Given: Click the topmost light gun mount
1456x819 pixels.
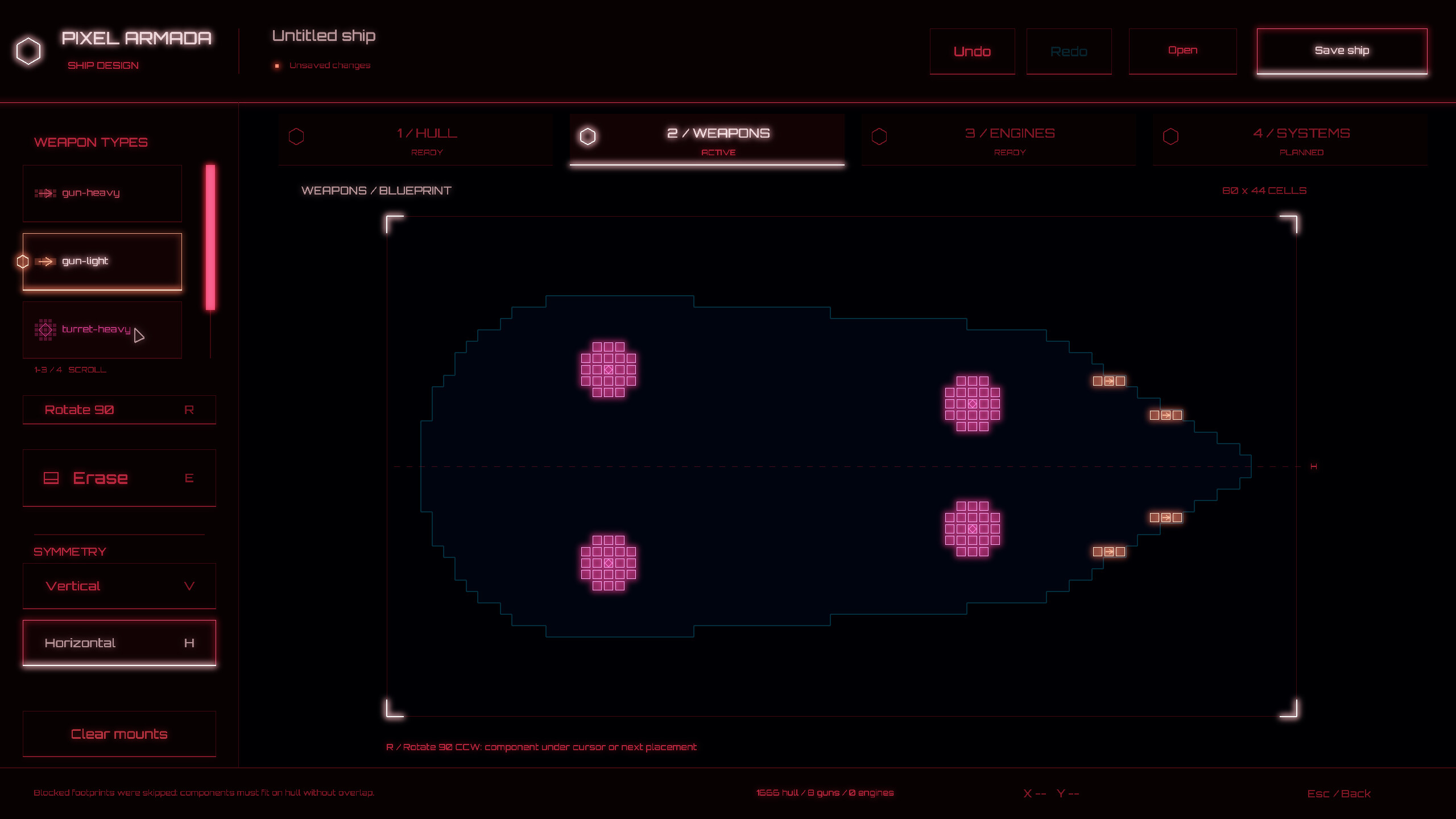Looking at the screenshot, I should [1109, 381].
